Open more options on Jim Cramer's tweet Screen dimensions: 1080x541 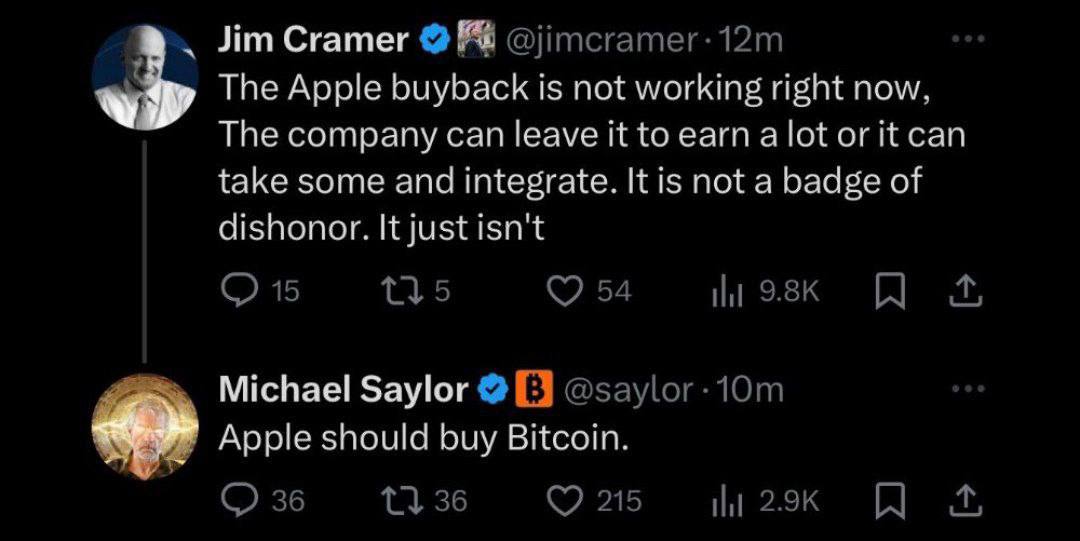[x=968, y=39]
